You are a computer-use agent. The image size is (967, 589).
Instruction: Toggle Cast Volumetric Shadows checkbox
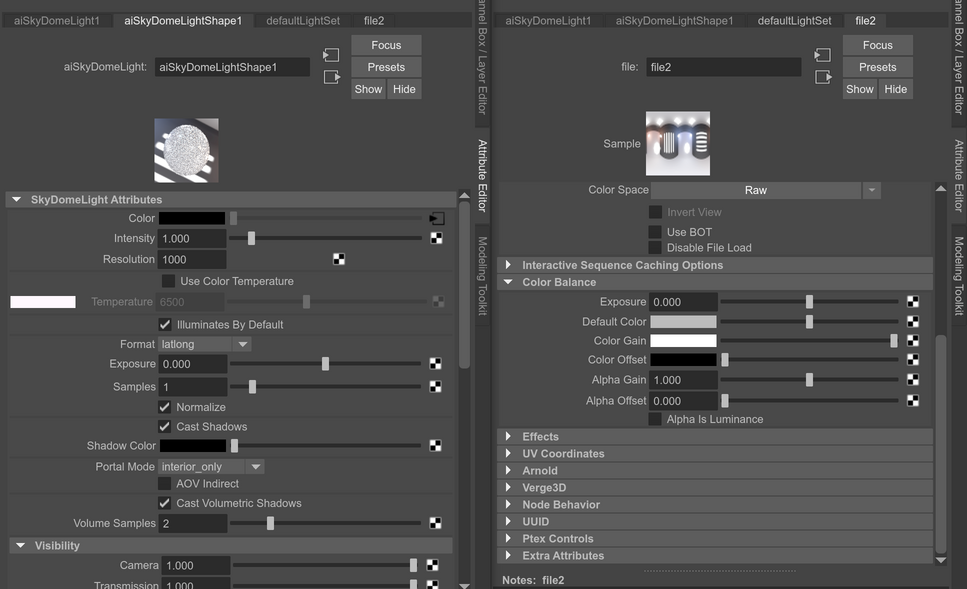point(165,503)
